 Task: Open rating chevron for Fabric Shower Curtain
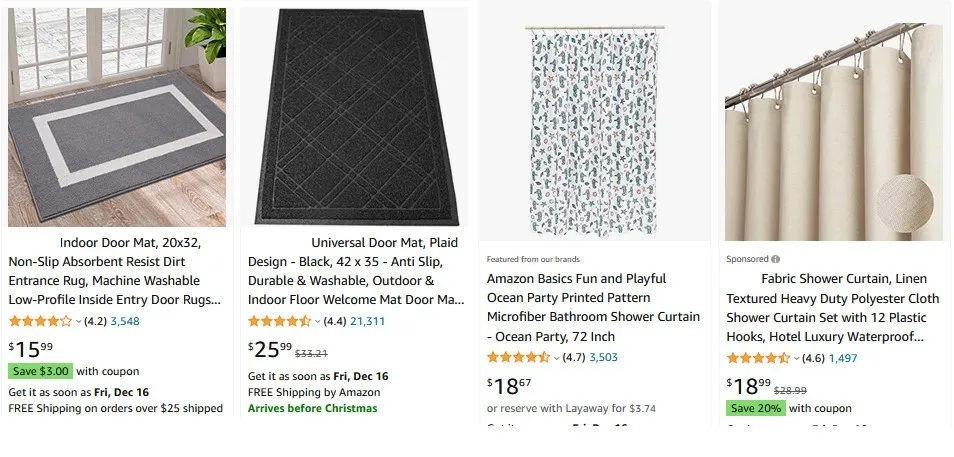(796, 359)
